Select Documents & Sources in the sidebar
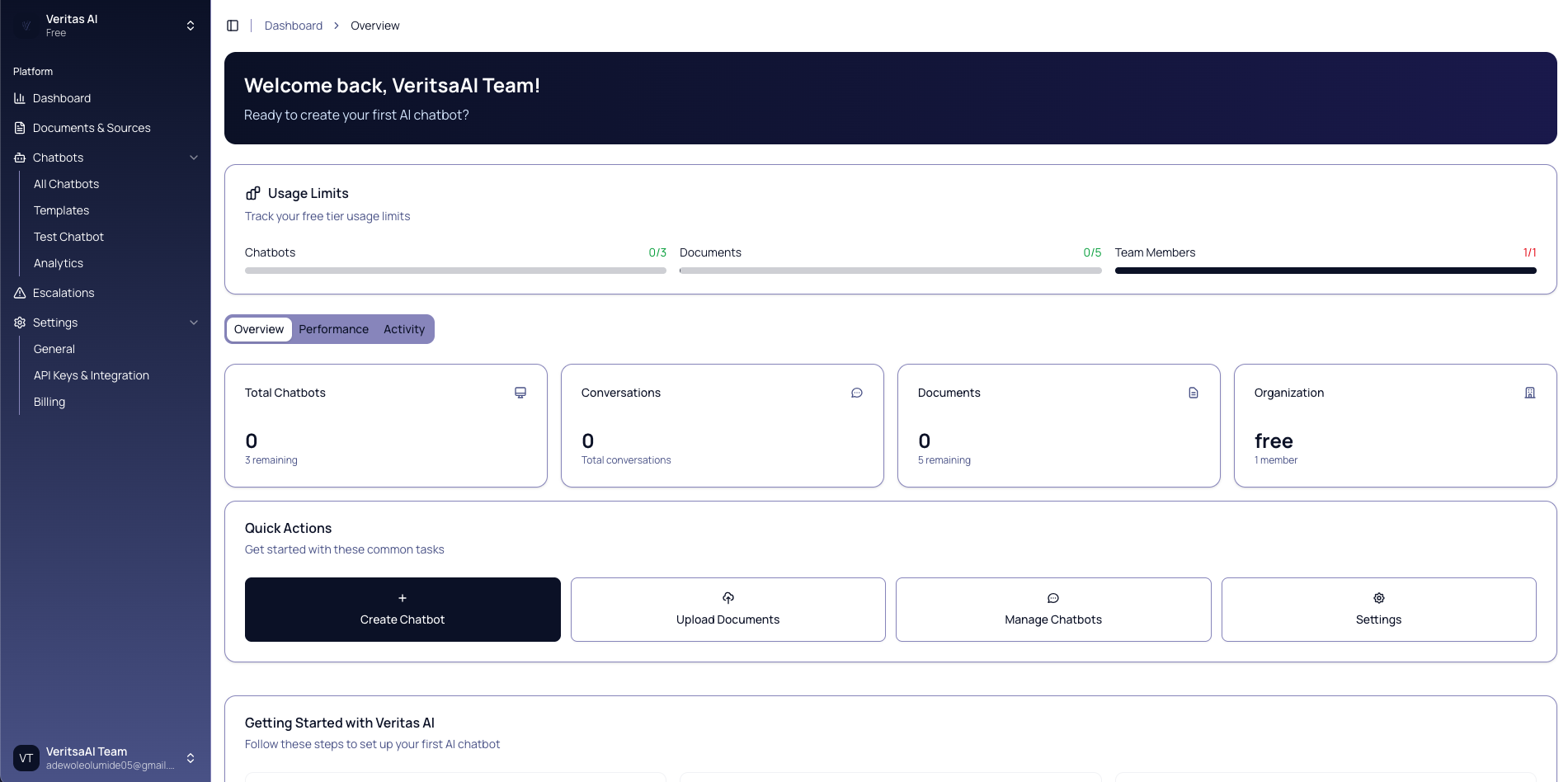The image size is (1568, 782). [91, 128]
